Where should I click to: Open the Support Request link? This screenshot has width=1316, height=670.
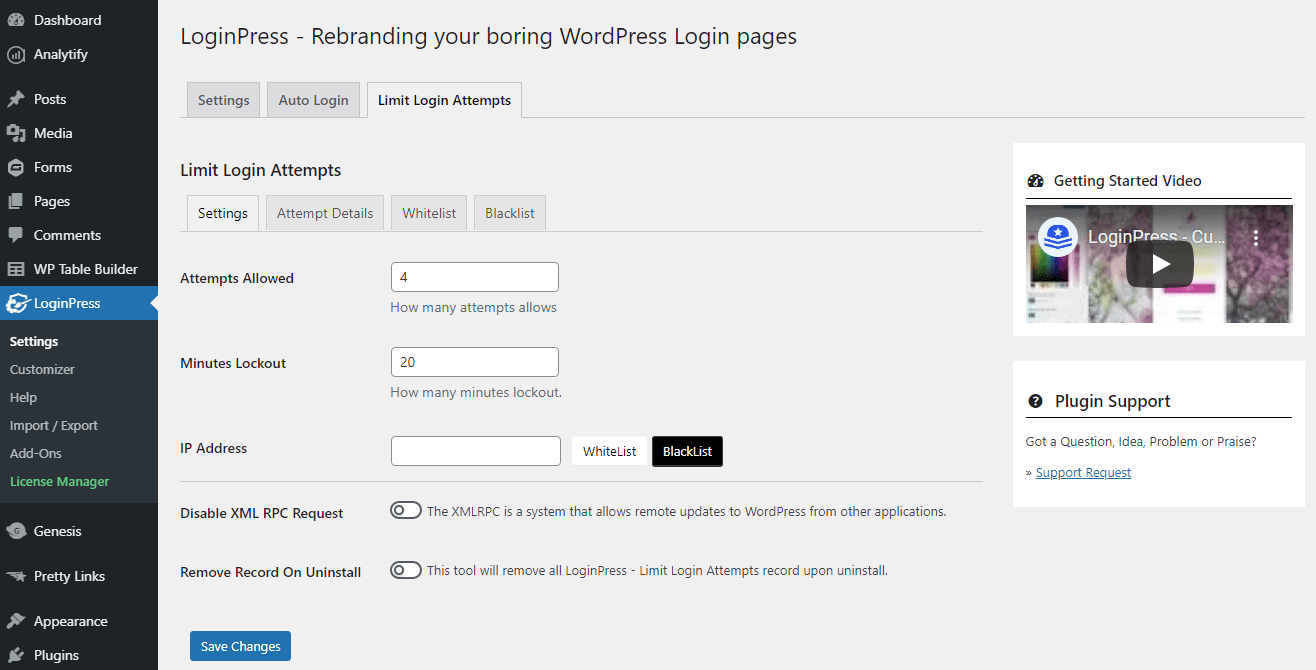click(1083, 472)
